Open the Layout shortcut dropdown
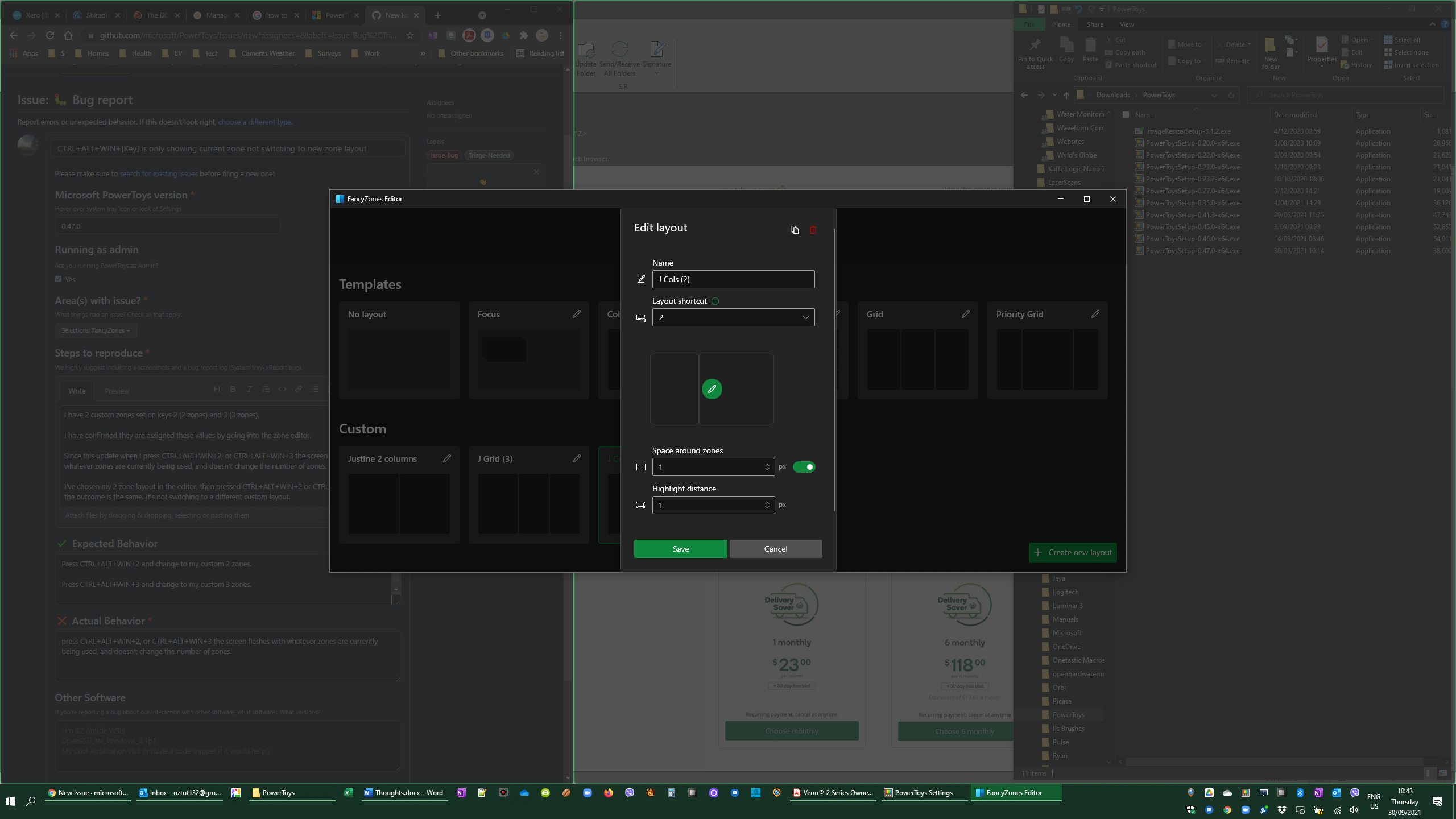1456x819 pixels. tap(805, 317)
